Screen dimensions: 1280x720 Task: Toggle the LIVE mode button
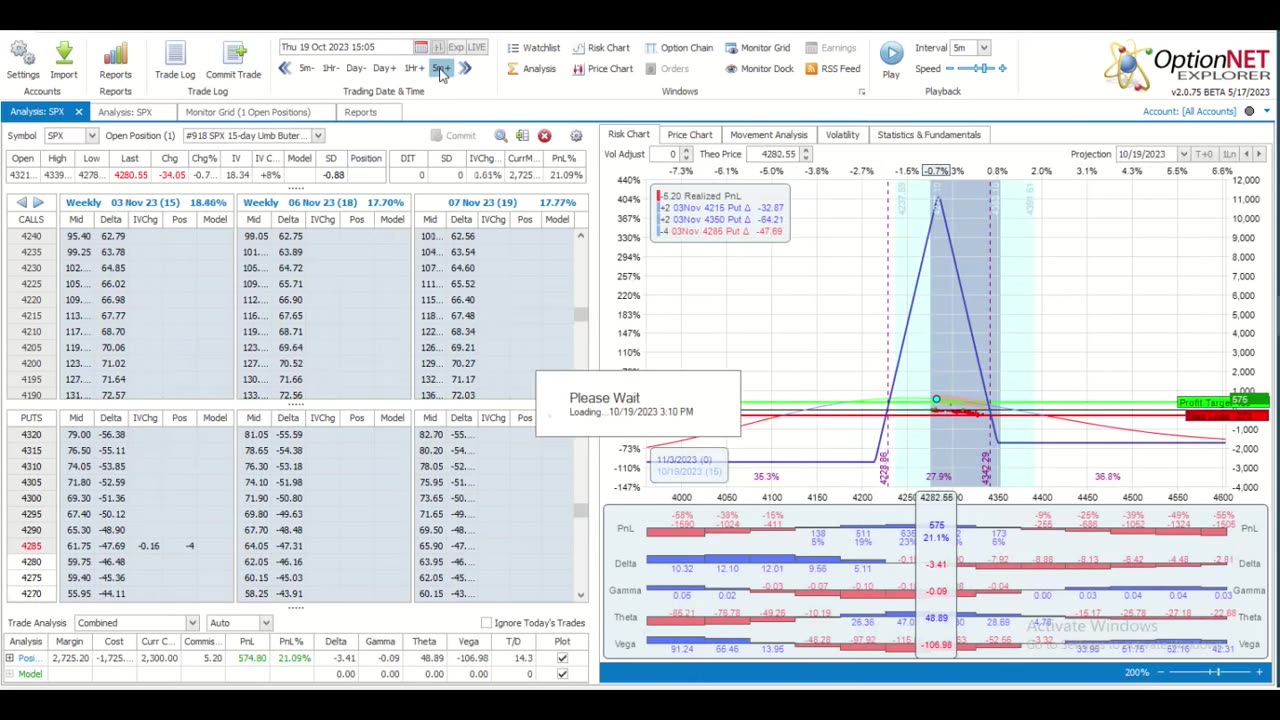477,47
